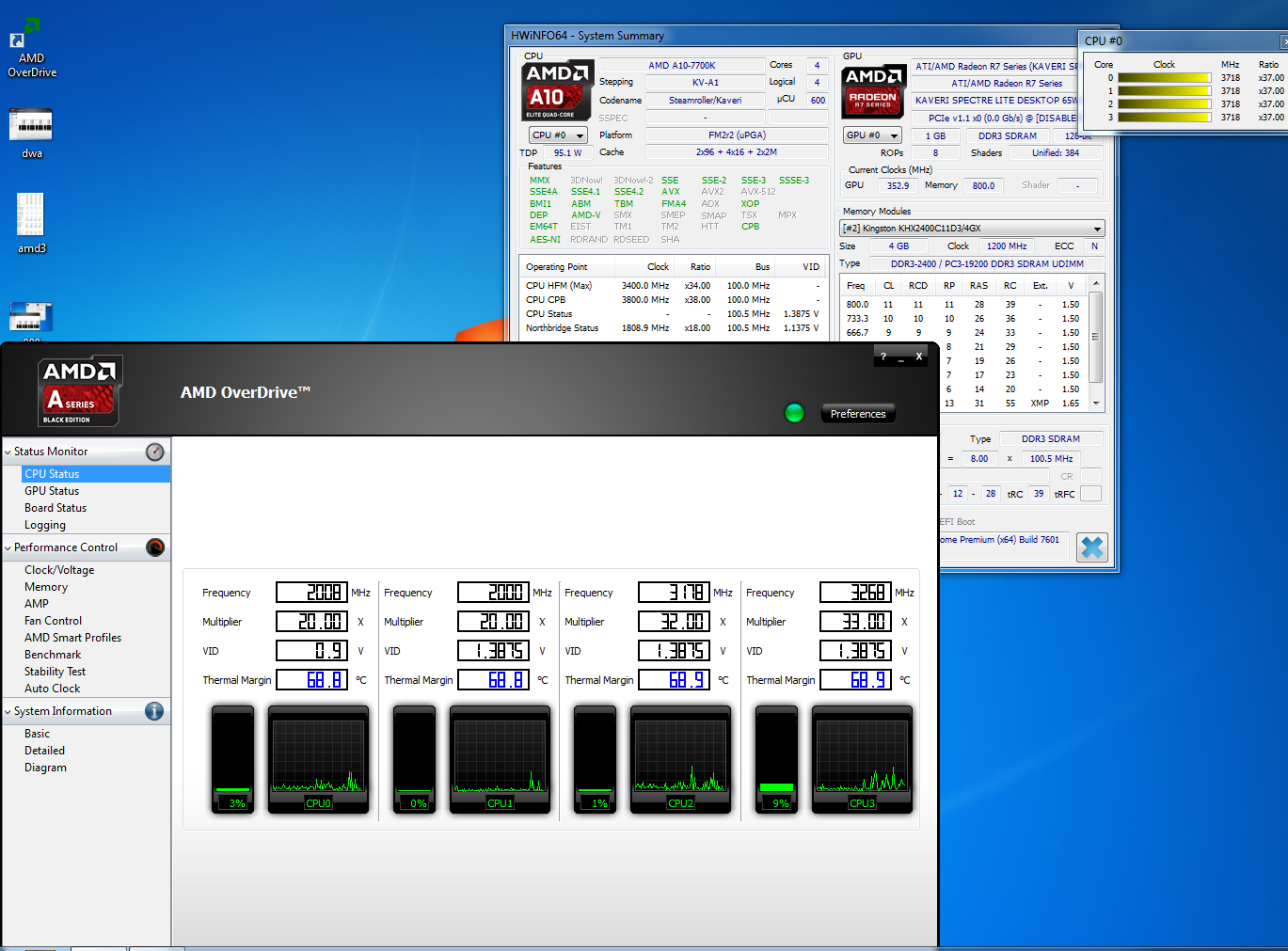Click the AMD Radeon logo in HWiNFO64
Screen dimensions: 1288x951
tap(873, 91)
